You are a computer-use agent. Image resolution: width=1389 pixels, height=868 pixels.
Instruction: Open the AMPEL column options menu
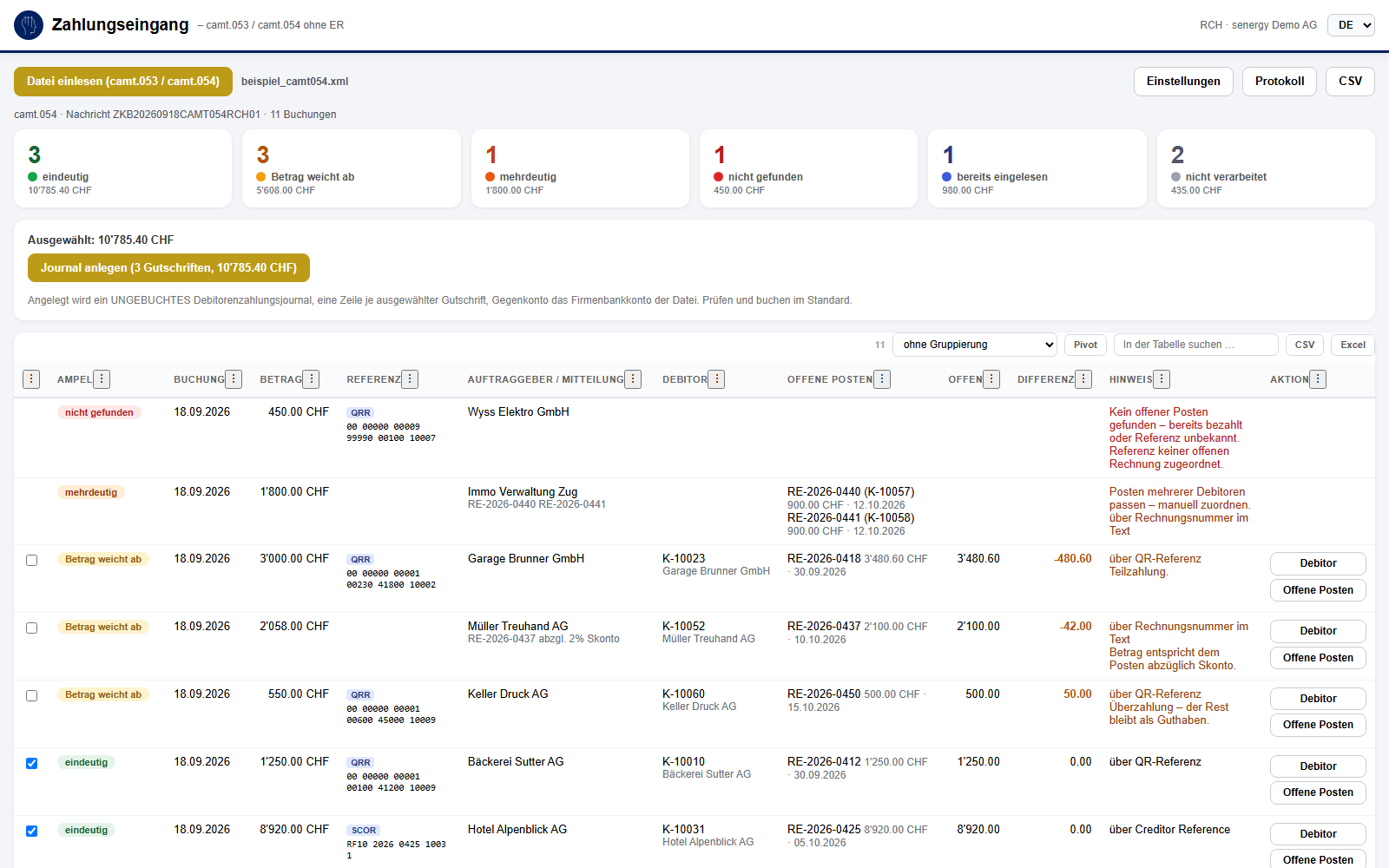click(102, 379)
